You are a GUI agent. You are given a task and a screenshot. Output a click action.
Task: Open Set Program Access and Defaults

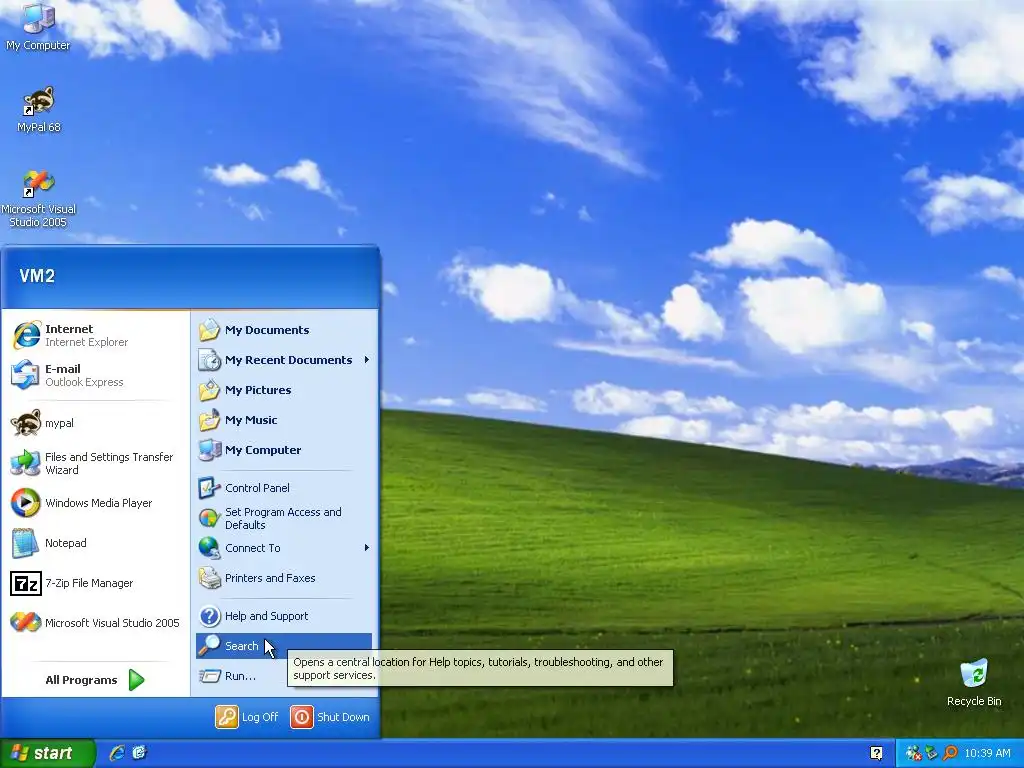click(x=284, y=518)
